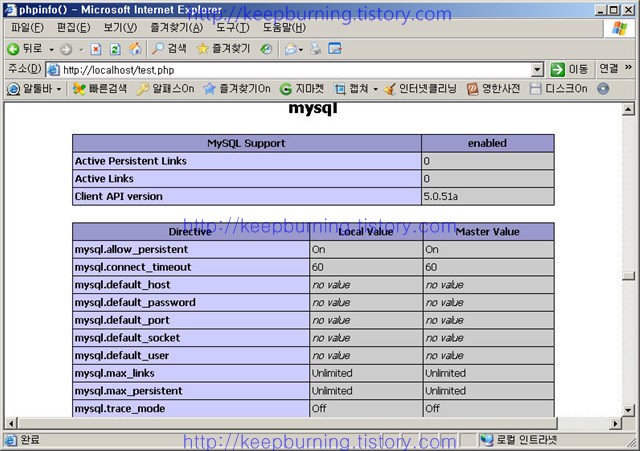The width and height of the screenshot is (640, 451).
Task: Click the mysql.max_links directive cell
Action: [x=191, y=373]
